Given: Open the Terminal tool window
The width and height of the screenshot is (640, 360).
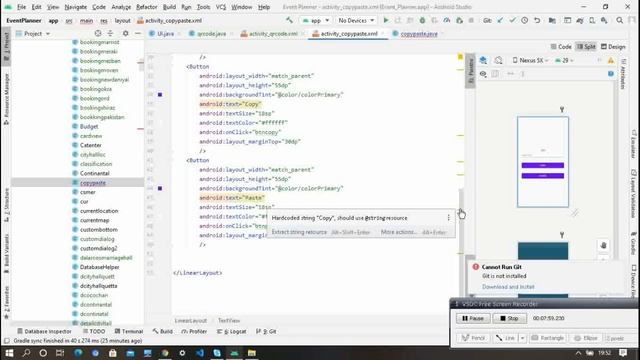Looking at the screenshot, I should pos(129,331).
